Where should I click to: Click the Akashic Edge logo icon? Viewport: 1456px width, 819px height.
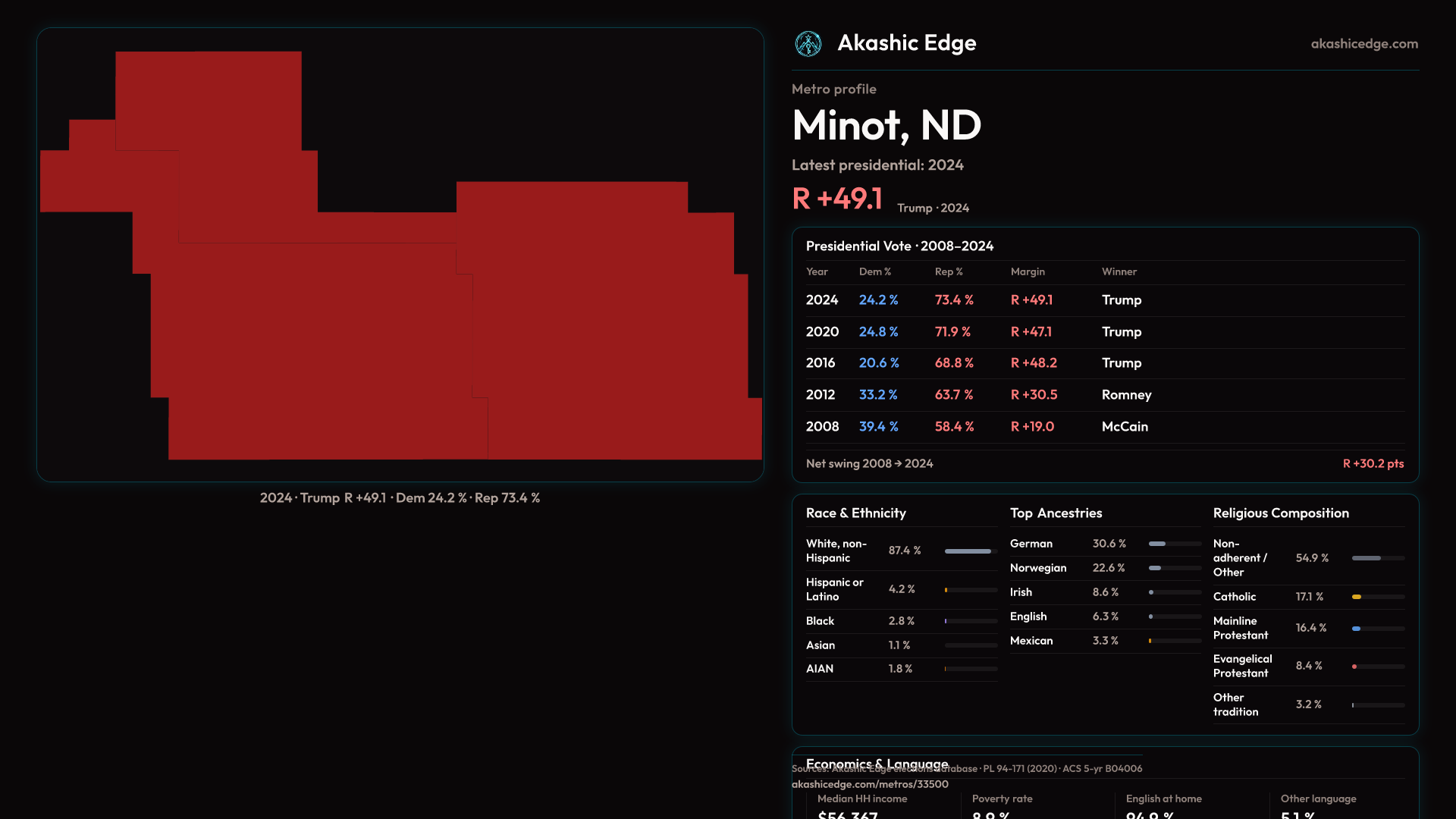808,44
